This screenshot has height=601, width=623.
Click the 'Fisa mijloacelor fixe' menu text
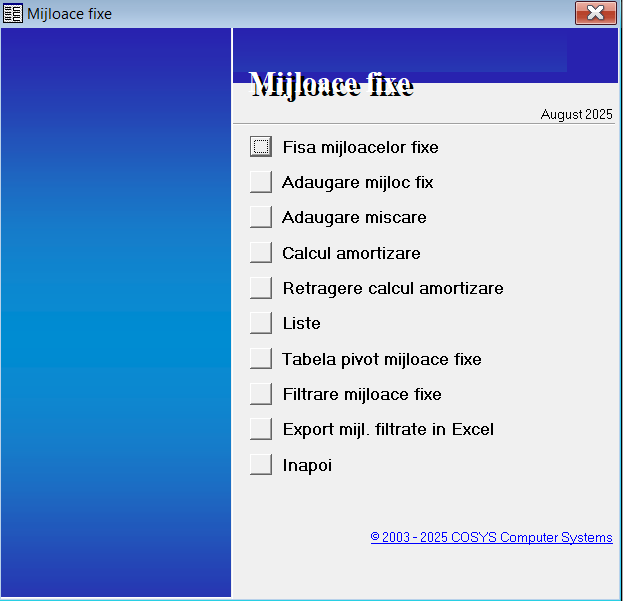click(360, 148)
